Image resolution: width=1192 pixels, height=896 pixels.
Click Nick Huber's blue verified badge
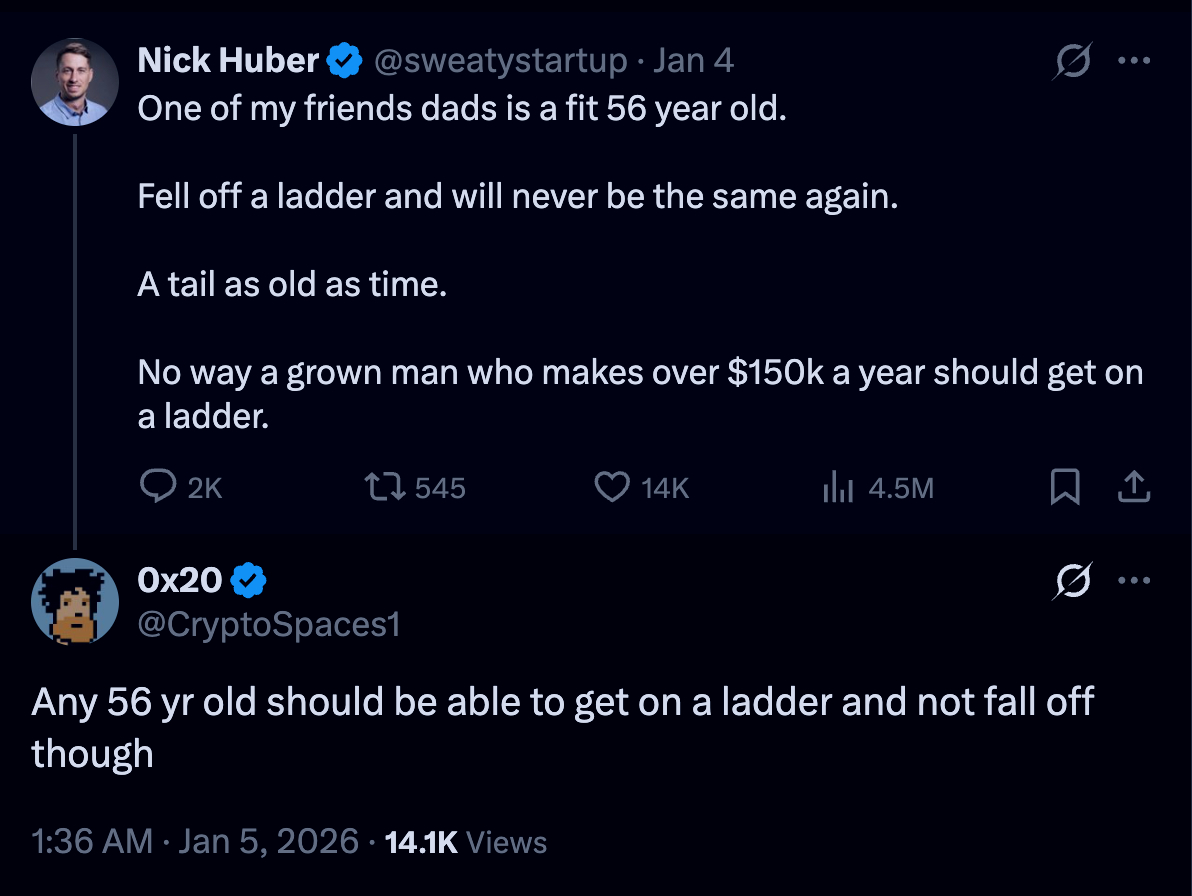345,62
